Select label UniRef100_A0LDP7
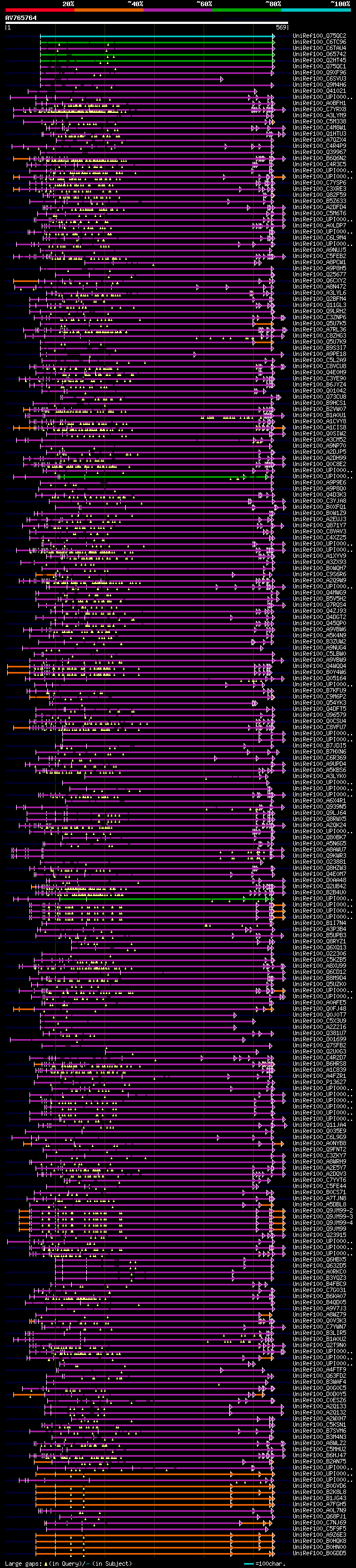This screenshot has width=356, height=1568. pos(319,226)
